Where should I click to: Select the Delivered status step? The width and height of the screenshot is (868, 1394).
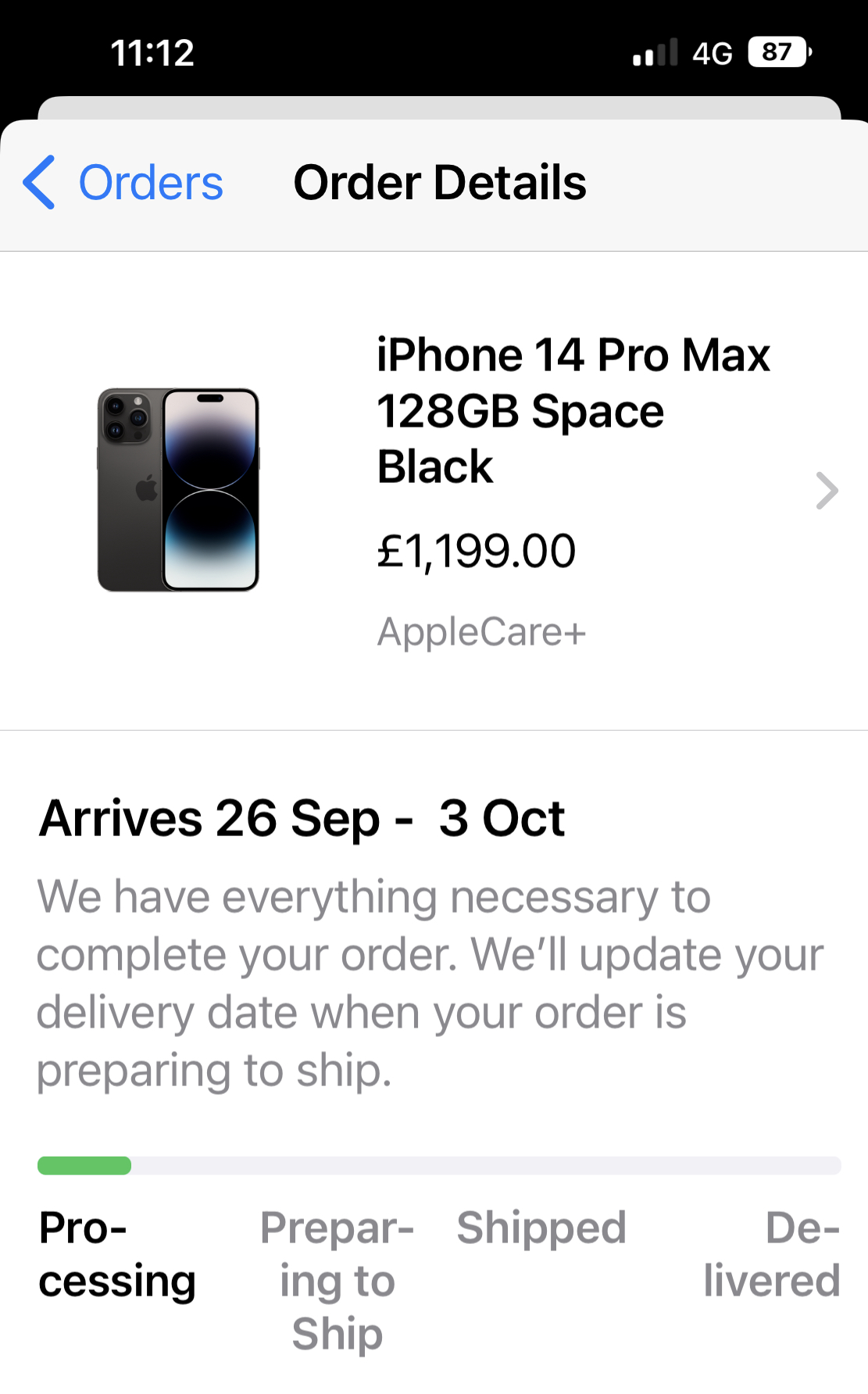coord(772,1254)
